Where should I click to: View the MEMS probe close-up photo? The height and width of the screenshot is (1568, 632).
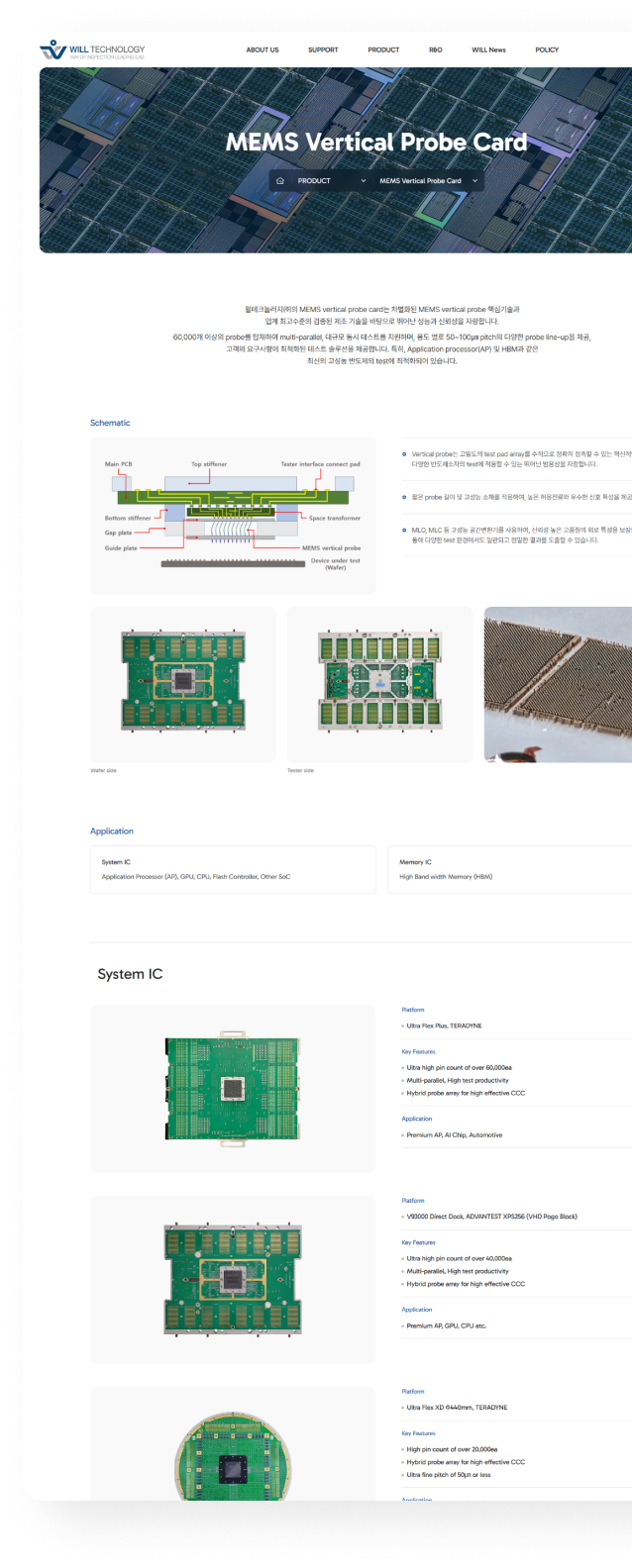pos(558,684)
